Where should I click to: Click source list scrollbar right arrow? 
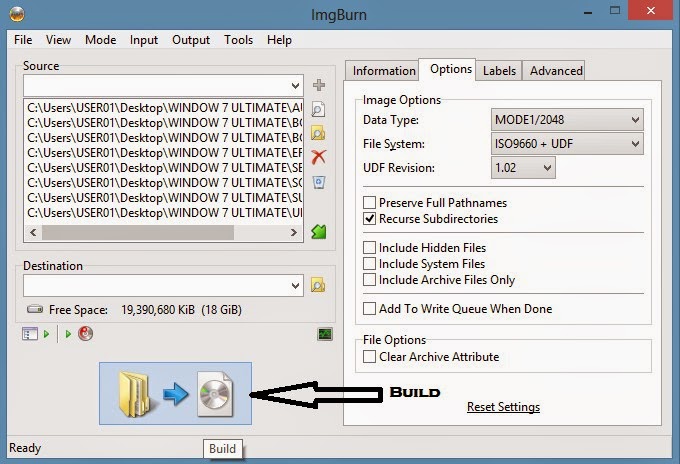294,233
